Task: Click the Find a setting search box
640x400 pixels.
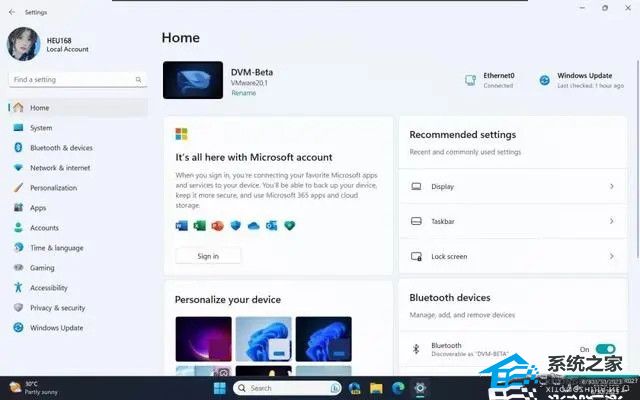Action: point(78,80)
